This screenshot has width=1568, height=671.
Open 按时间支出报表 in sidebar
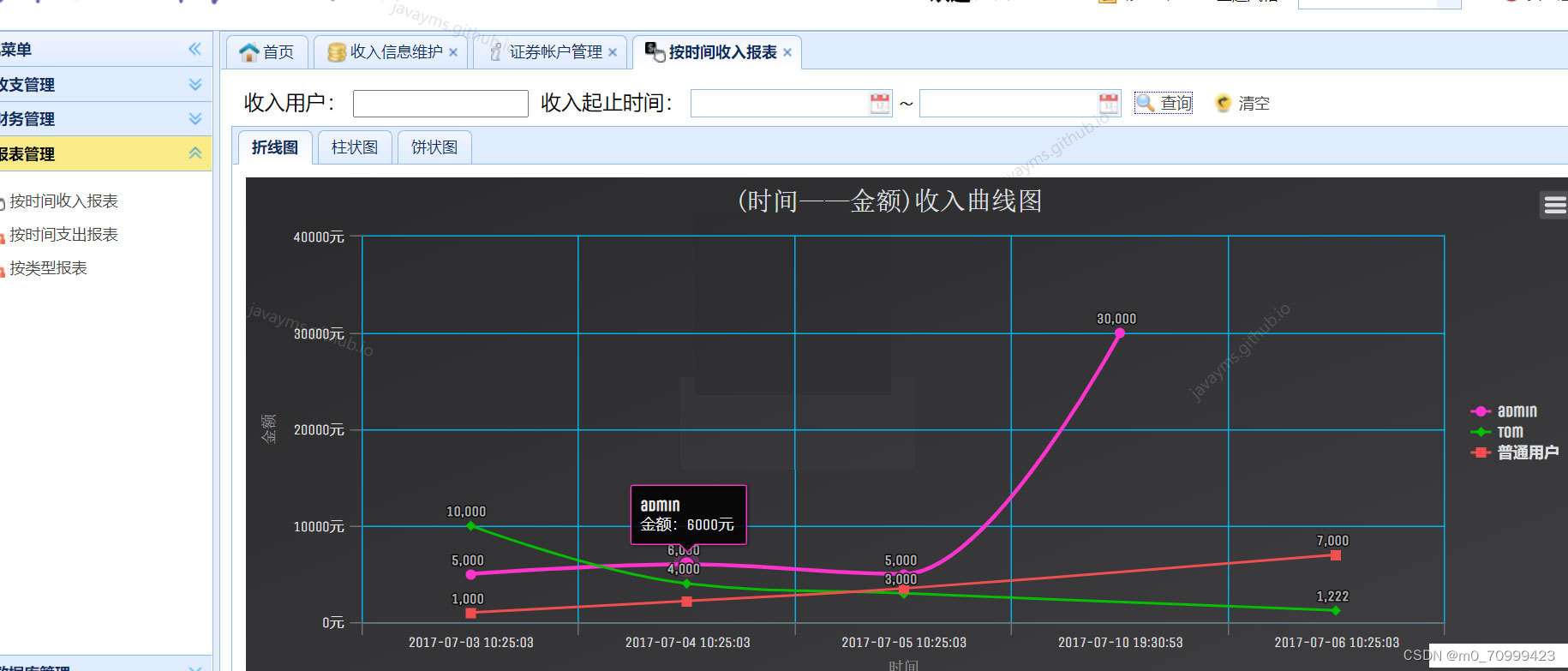tap(63, 235)
